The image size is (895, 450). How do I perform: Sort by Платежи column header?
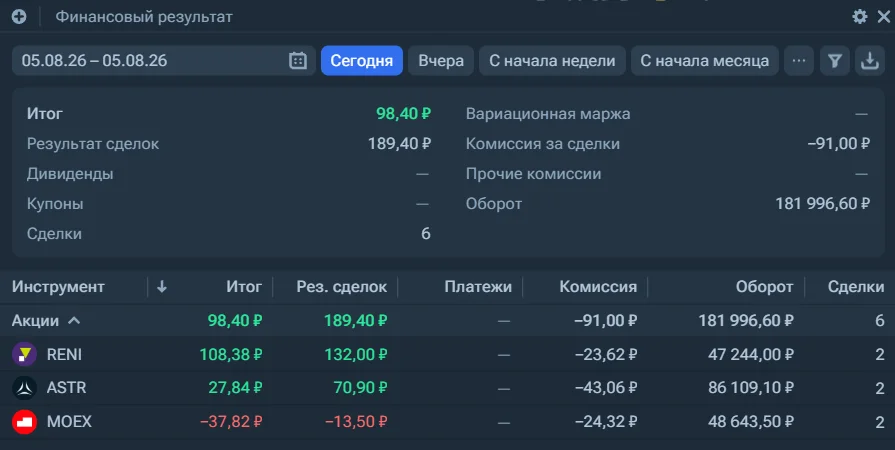(478, 287)
